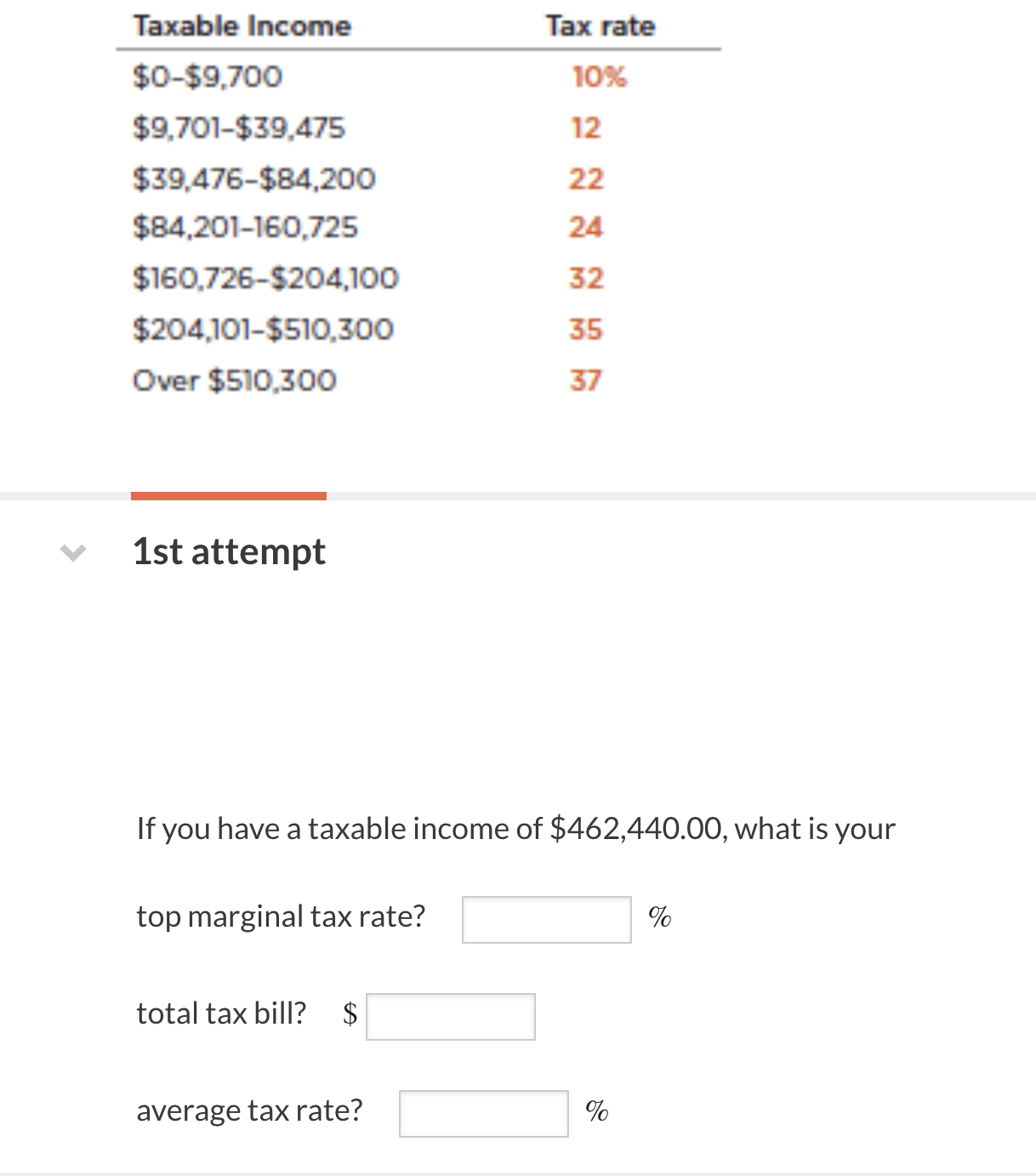
Task: Click the dollar sign before total tax bill field
Action: [349, 1013]
